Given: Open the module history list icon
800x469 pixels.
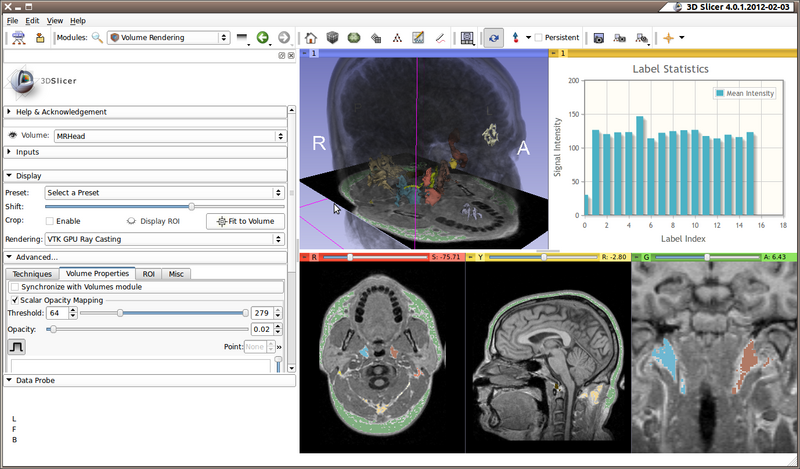Looking at the screenshot, I should [242, 38].
